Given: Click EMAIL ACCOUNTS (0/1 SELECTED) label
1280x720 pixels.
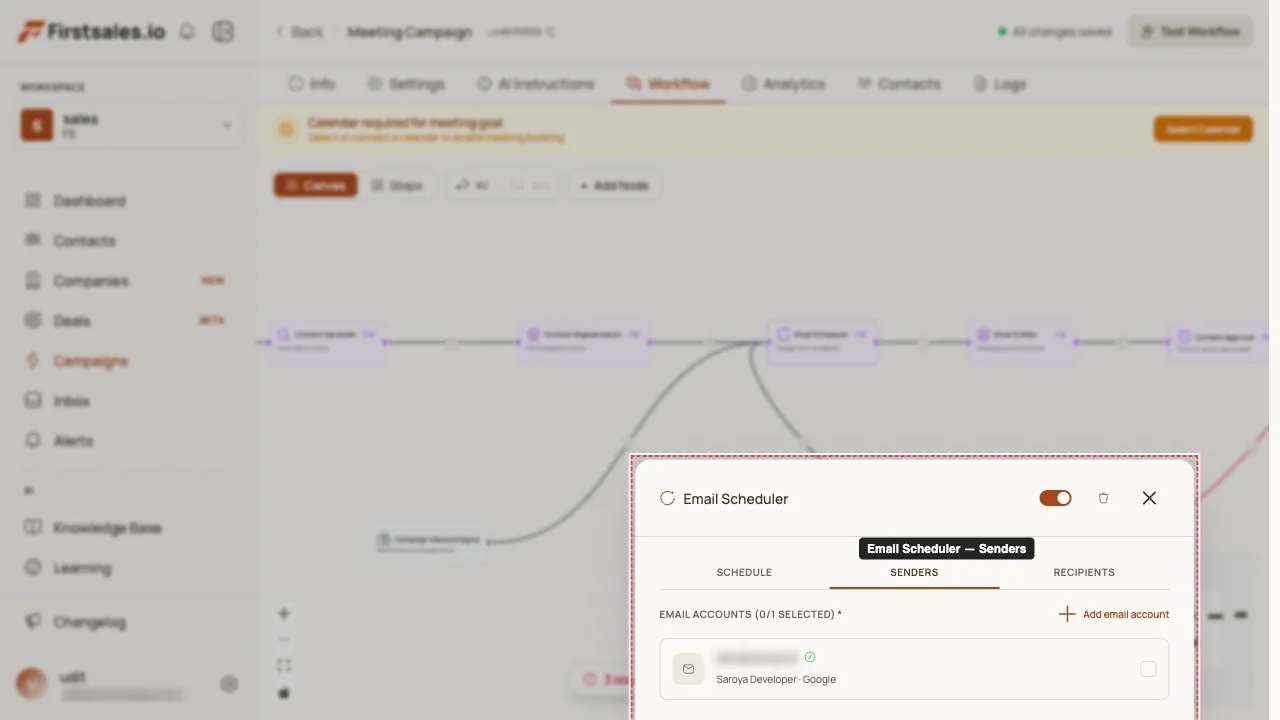Looking at the screenshot, I should click(x=750, y=614).
